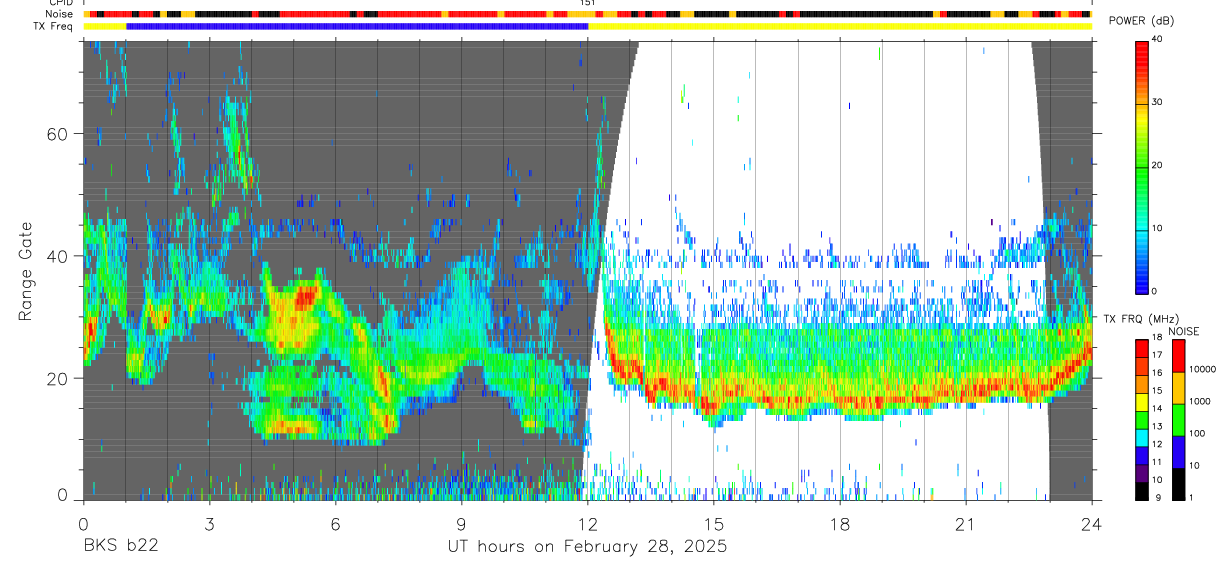Select the 30 label on POWER scale
The height and width of the screenshot is (567, 1228).
(1158, 102)
